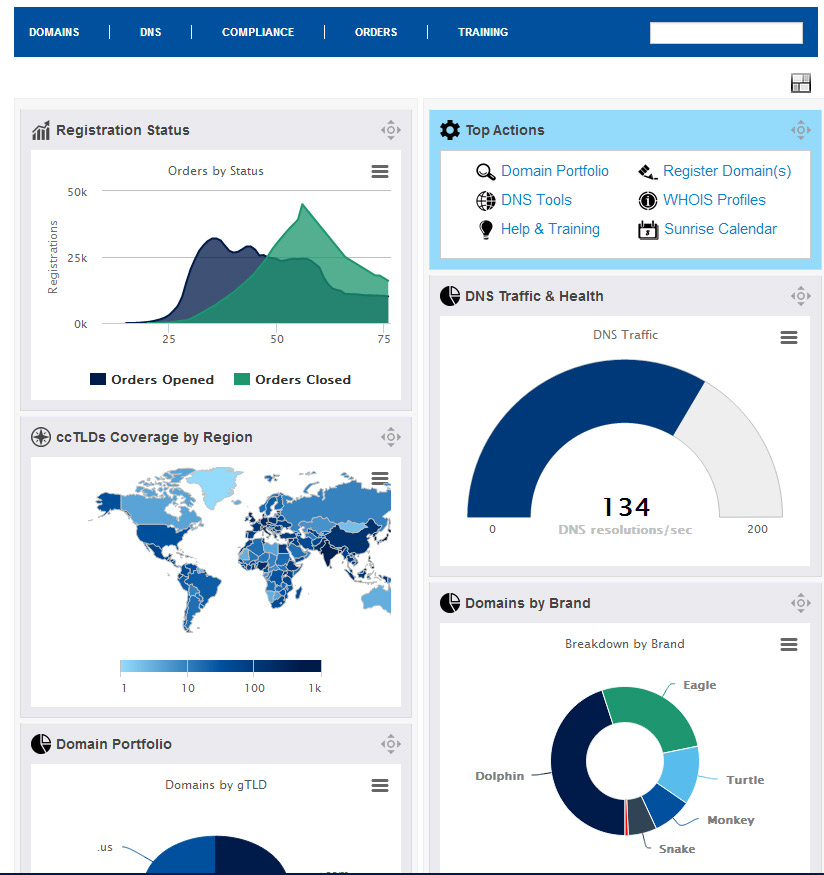
Task: Toggle Dolphin slice label in brand chart
Action: [x=499, y=776]
